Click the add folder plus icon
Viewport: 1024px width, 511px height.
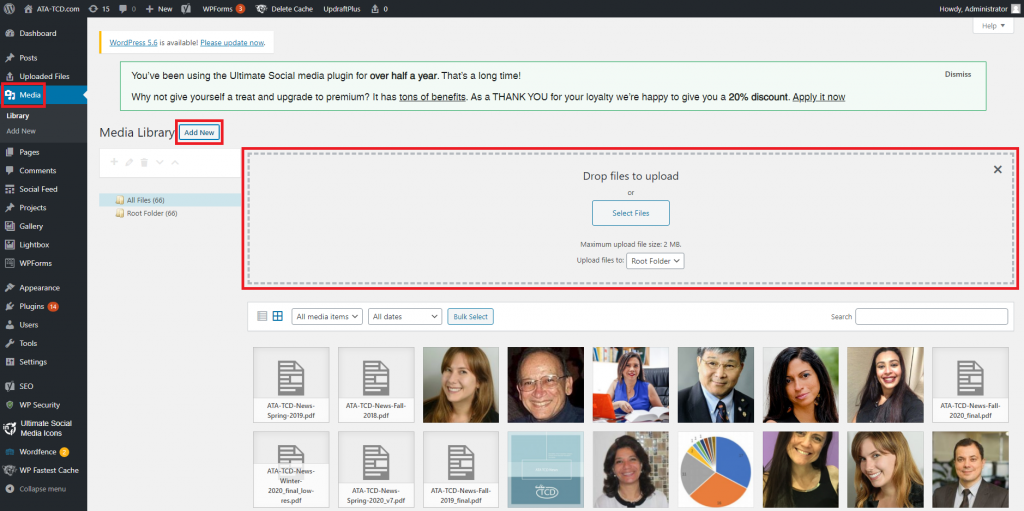coord(114,162)
